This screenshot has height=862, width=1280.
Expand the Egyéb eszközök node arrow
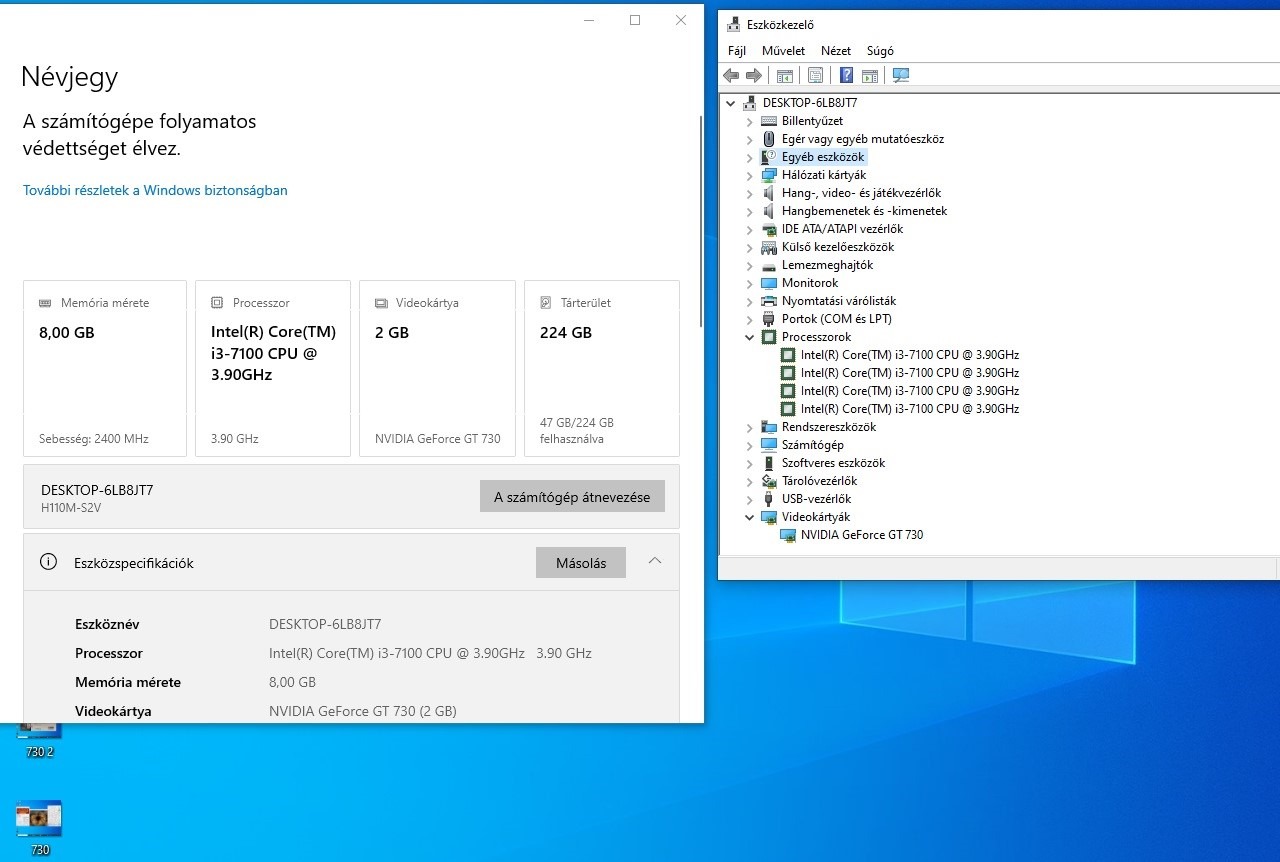coord(750,157)
